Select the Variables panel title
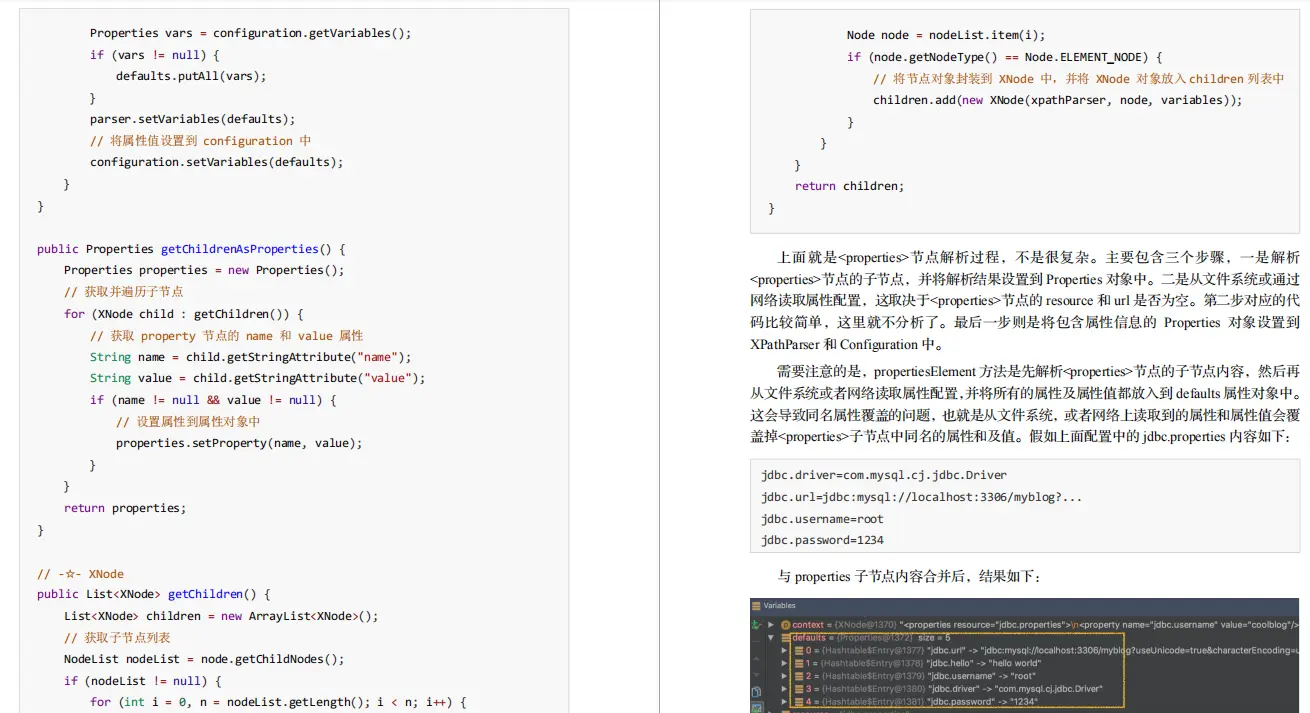This screenshot has height=713, width=1310. tap(780, 606)
